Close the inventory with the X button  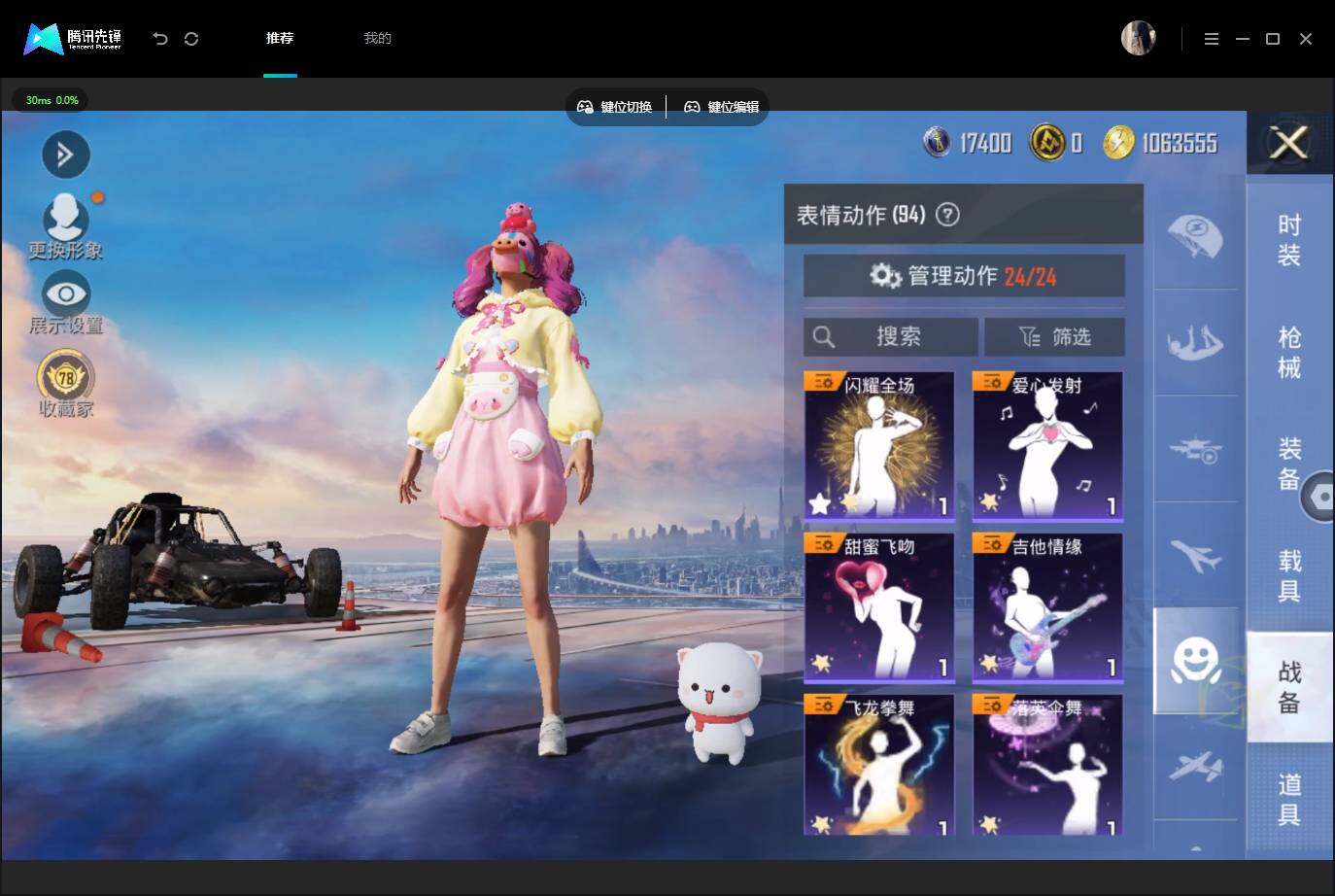coord(1289,144)
